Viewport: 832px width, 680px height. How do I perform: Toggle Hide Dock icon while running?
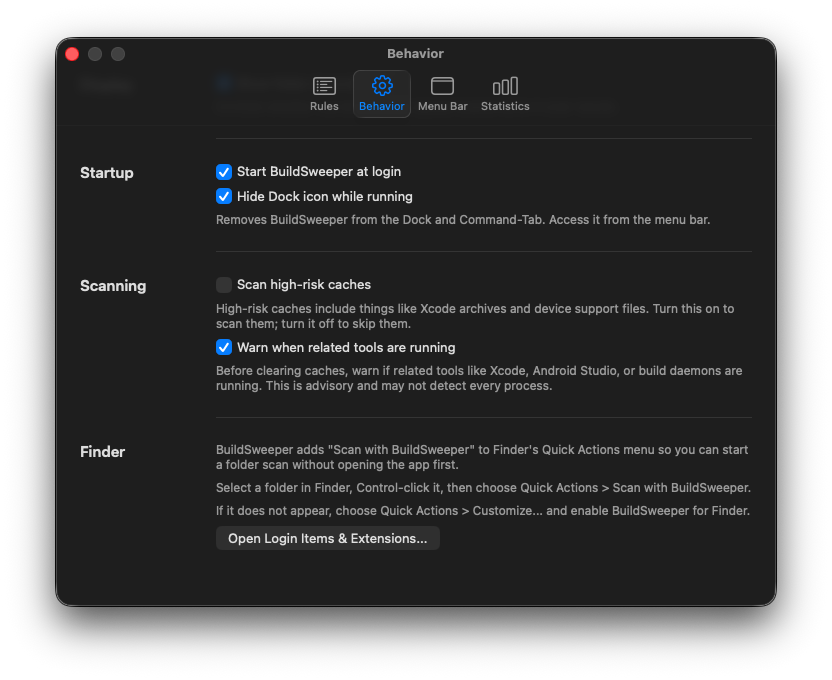224,197
